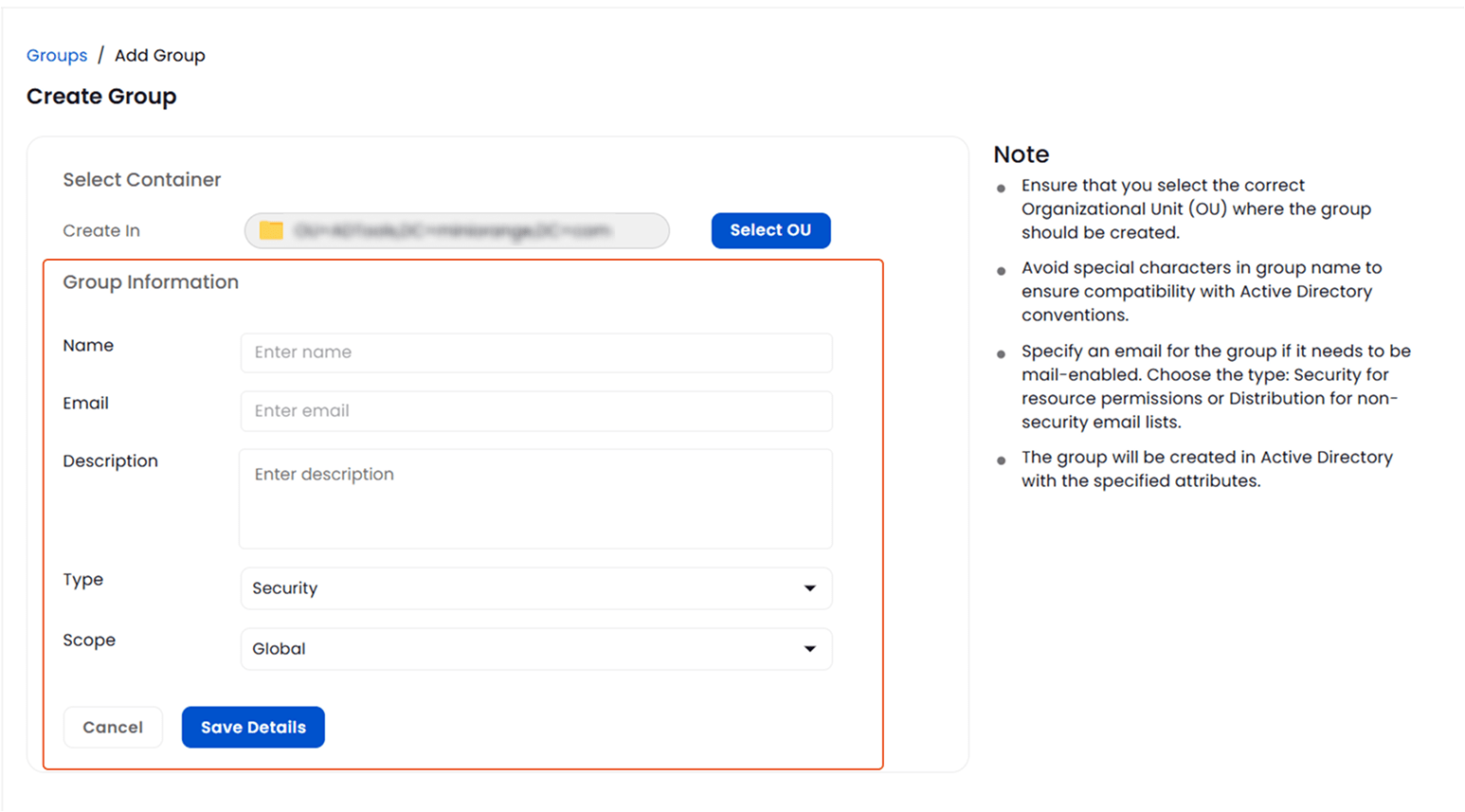1465x812 pixels.
Task: Click the Group Information section header
Action: pyautogui.click(x=151, y=281)
